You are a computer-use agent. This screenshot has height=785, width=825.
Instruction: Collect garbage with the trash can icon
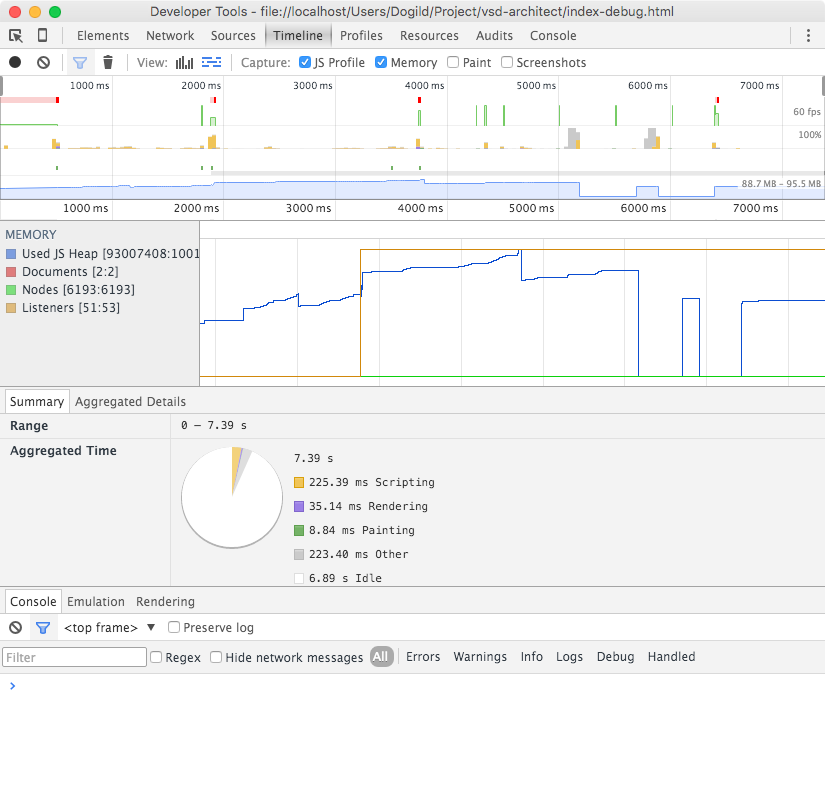[108, 63]
